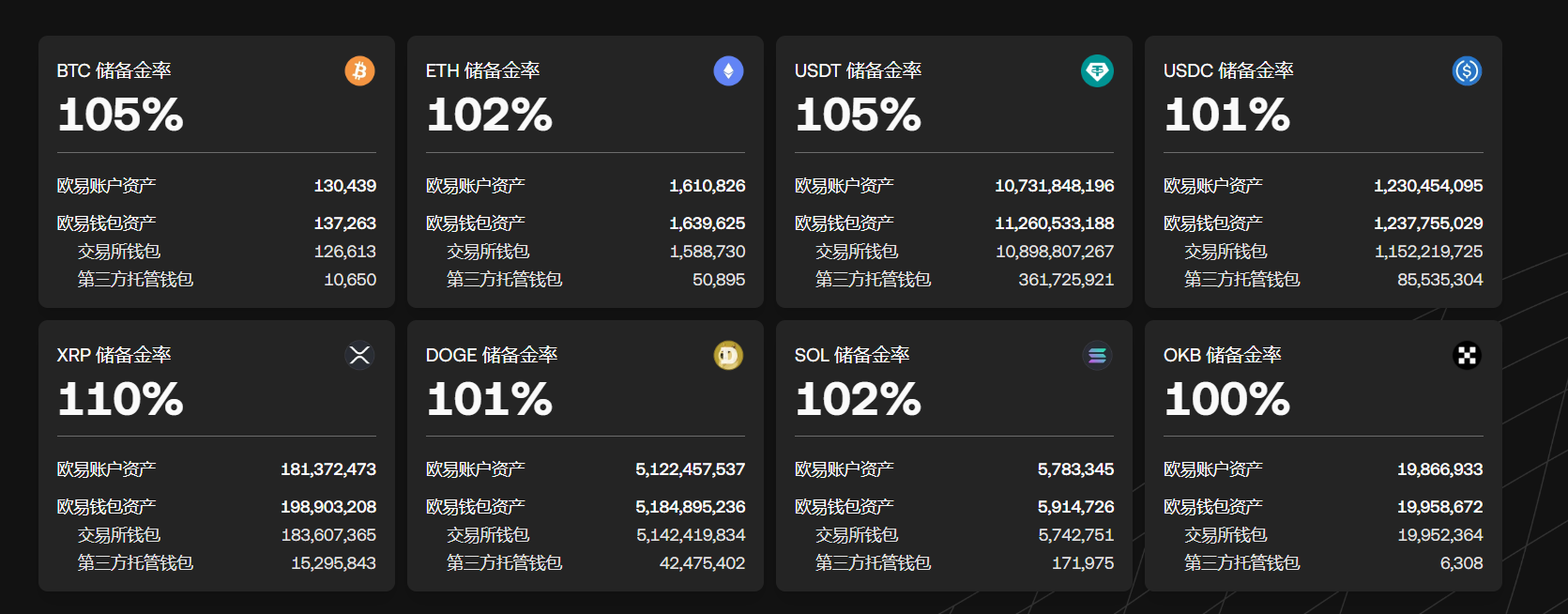
Task: Click BTC exchange wallet value 126,613
Action: click(345, 252)
